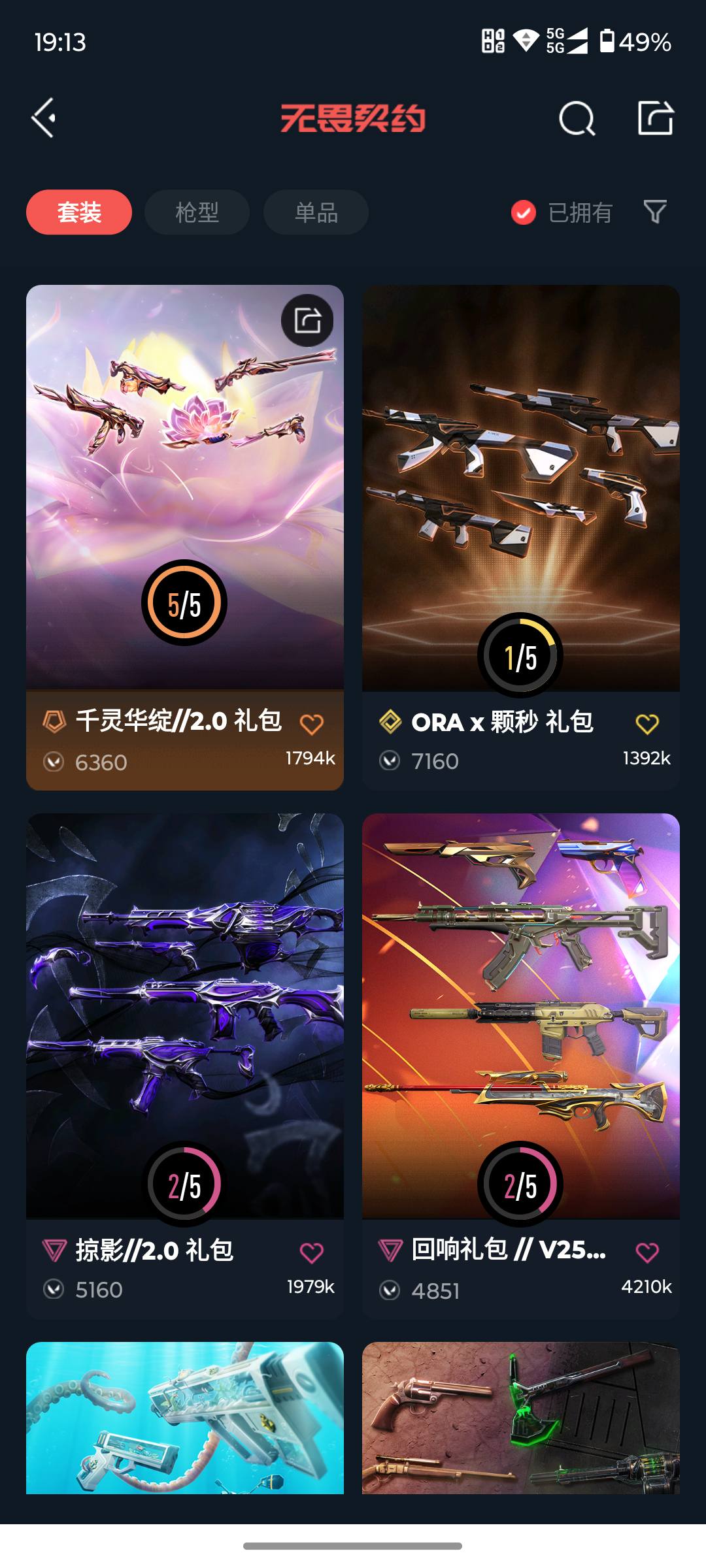The image size is (706, 1568).
Task: Favorite the ORA x 颗秒 礼包 heart
Action: tap(647, 724)
